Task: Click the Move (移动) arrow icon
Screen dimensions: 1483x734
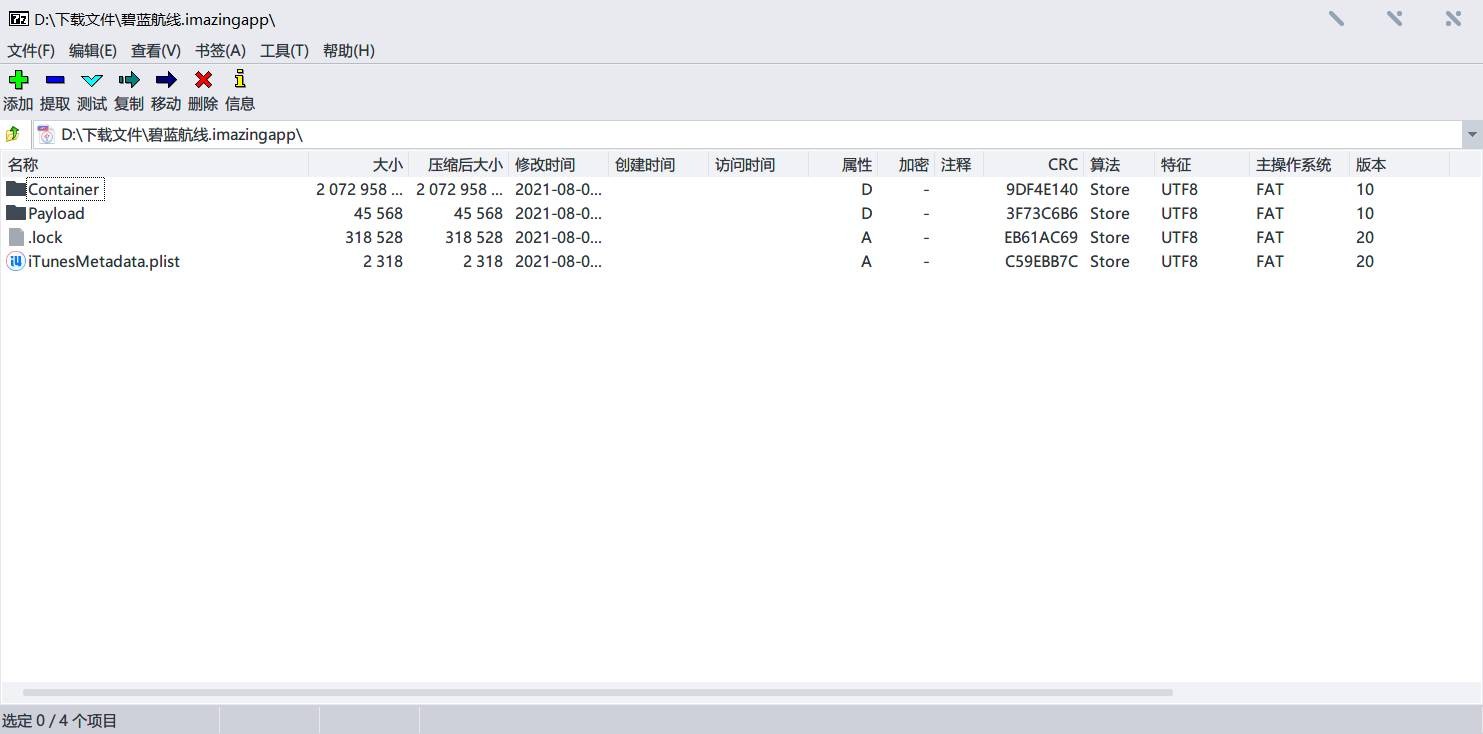Action: (166, 80)
